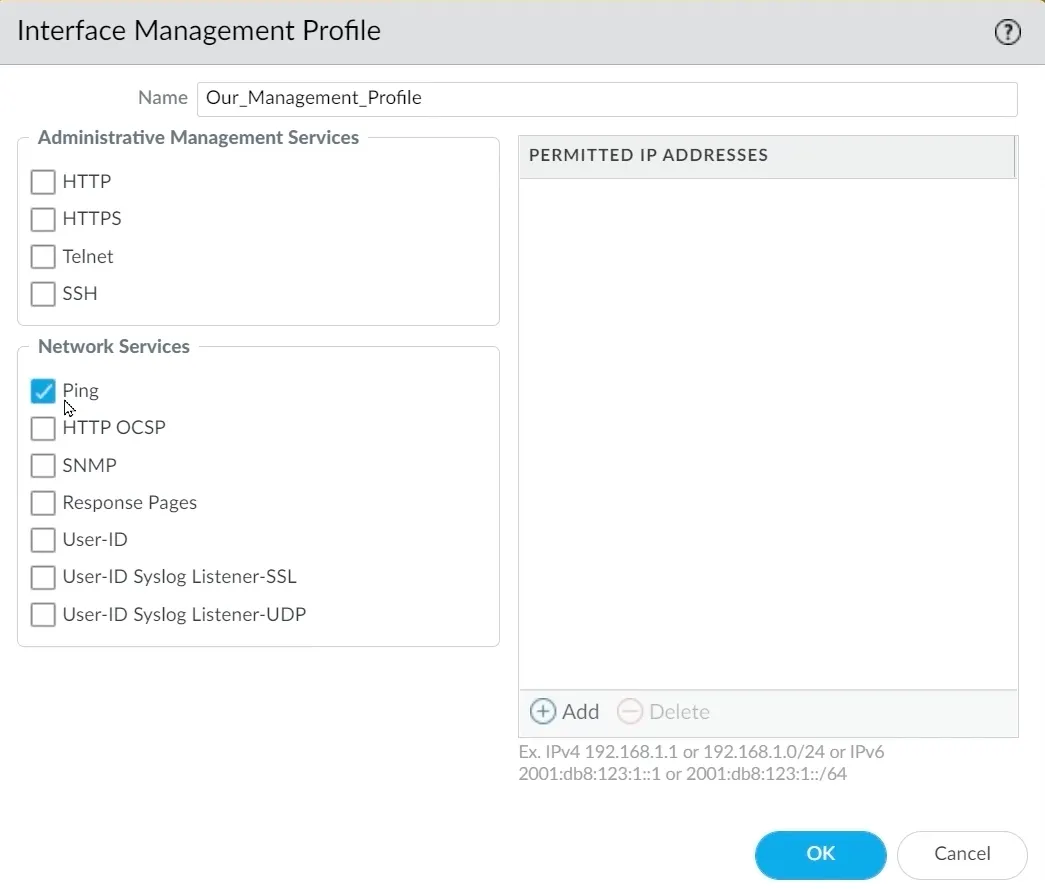Enable User-ID Syslog Listener-SSL
This screenshot has width=1045, height=893.
click(43, 577)
